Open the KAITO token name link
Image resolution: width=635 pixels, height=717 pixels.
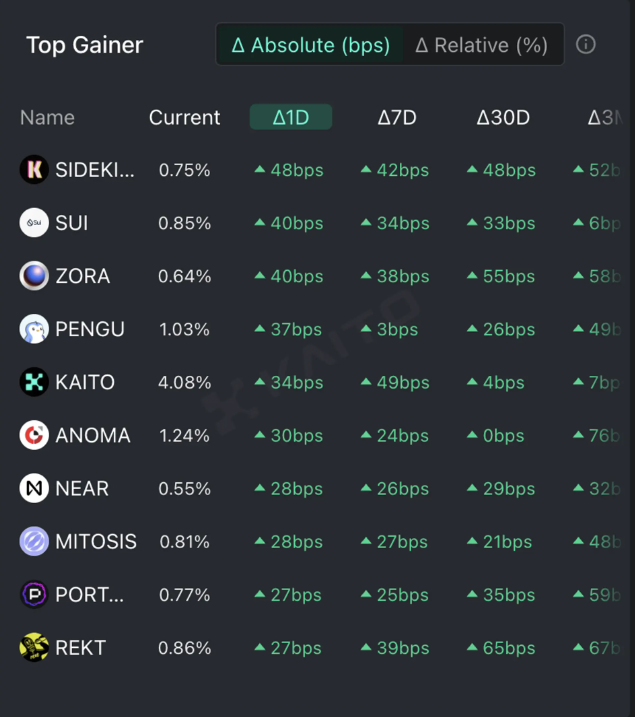85,382
